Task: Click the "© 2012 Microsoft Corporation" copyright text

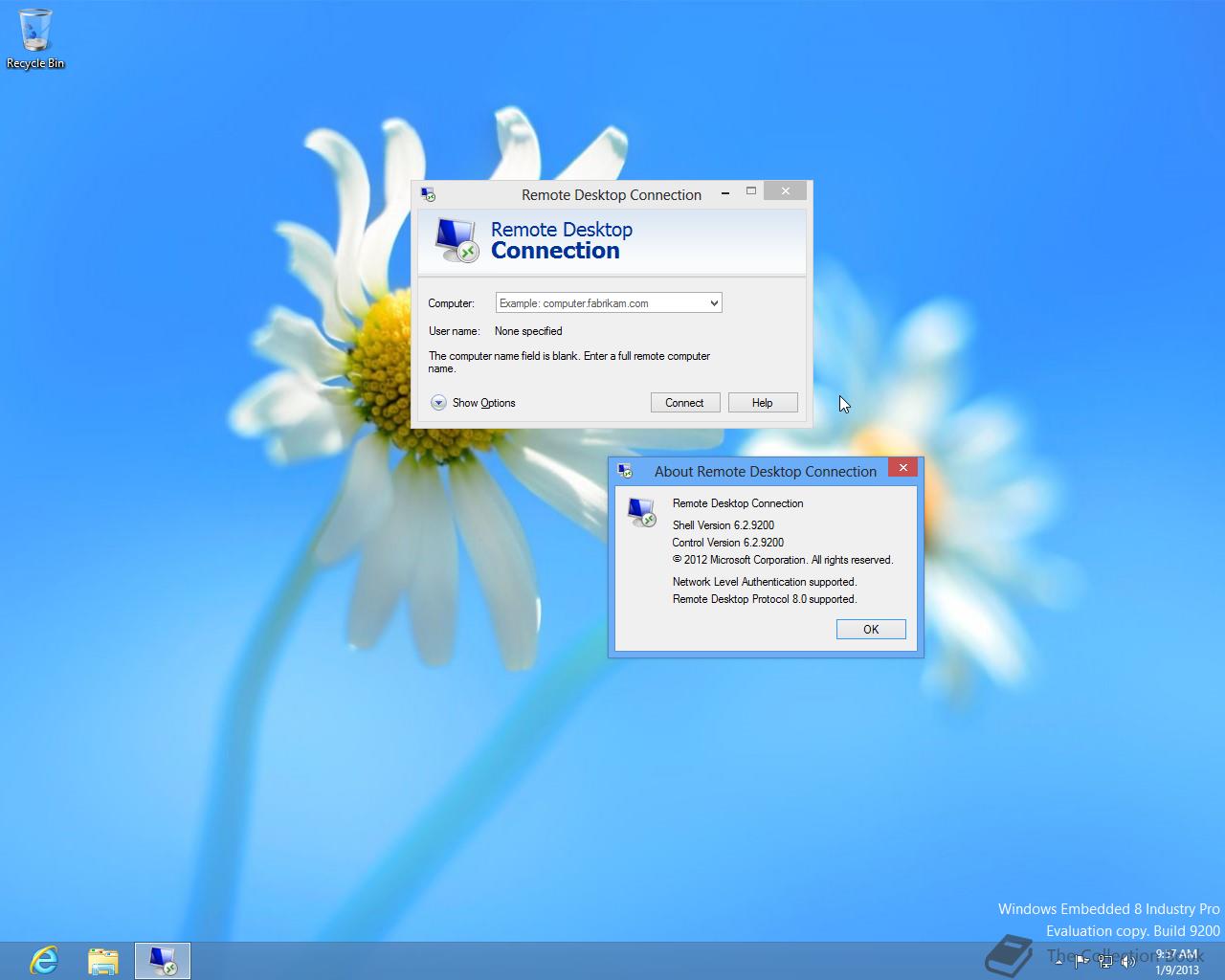Action: [740, 560]
